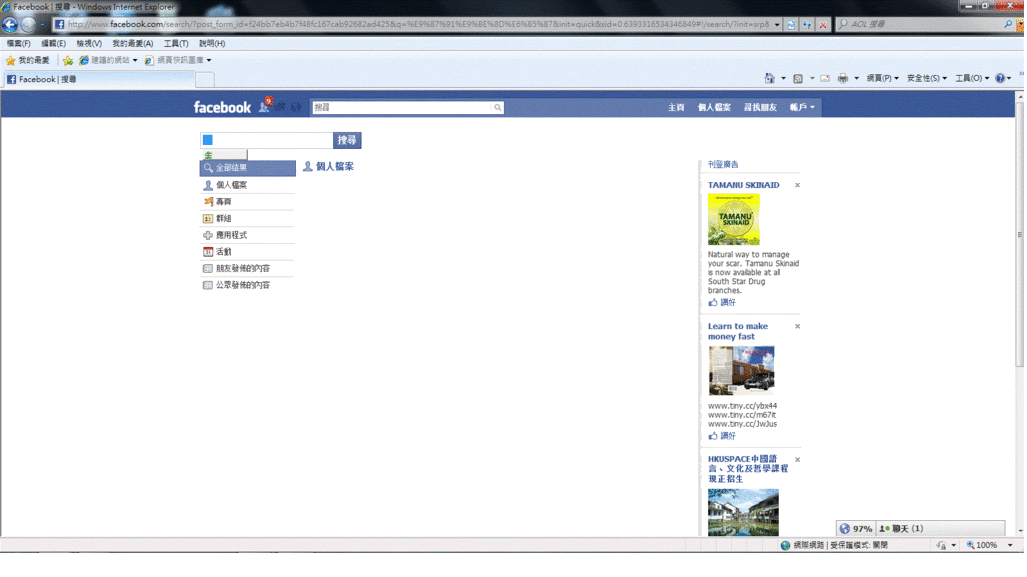Select the 朋友發佈的內容 filter
The image size is (1027, 577).
(x=248, y=269)
